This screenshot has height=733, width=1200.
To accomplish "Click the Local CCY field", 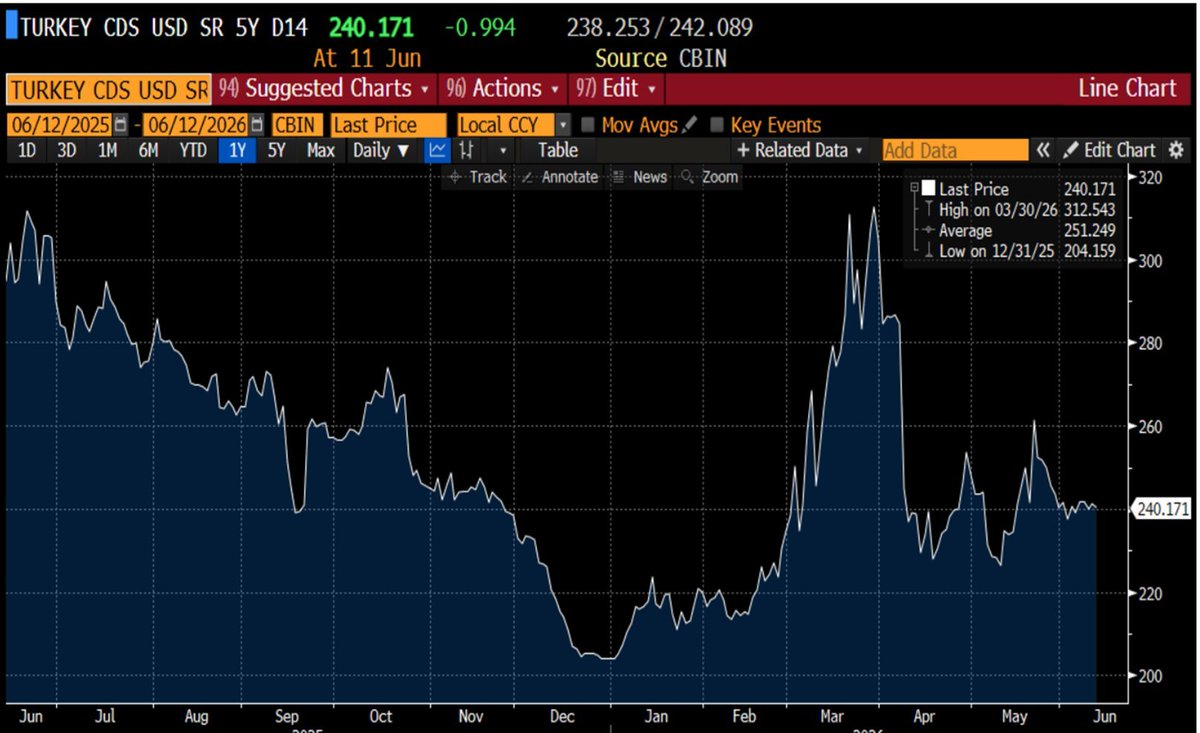I will (504, 125).
